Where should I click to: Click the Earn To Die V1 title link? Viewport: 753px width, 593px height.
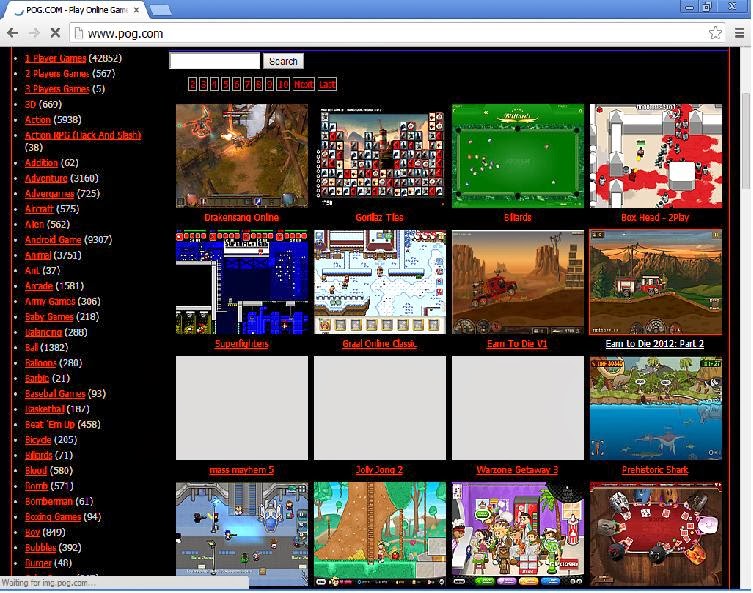(517, 343)
